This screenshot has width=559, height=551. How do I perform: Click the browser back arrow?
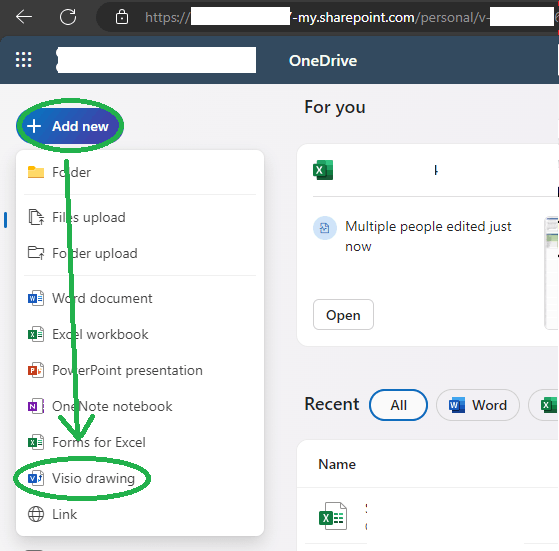[24, 17]
